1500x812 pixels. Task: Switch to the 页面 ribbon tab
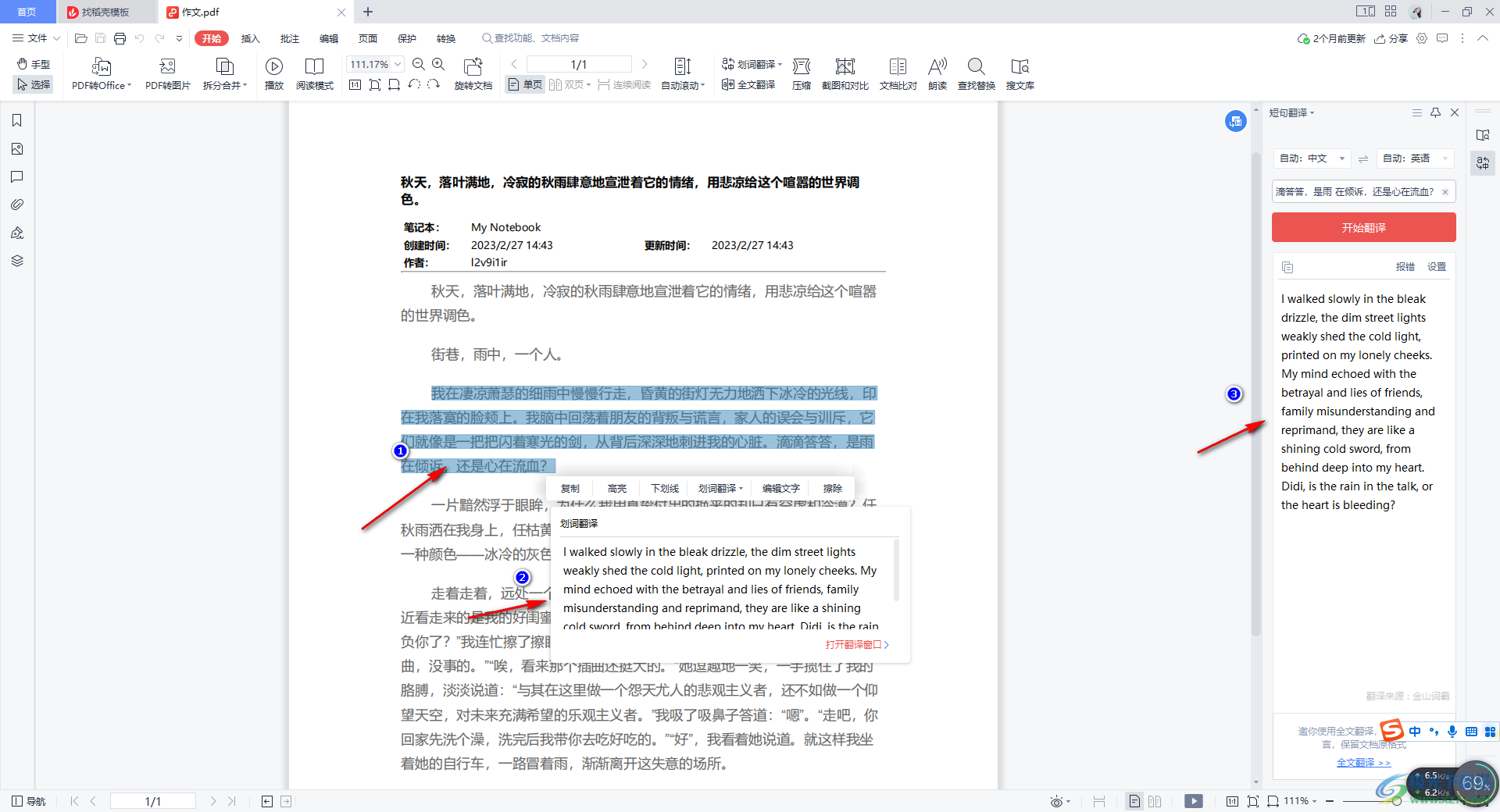[368, 38]
